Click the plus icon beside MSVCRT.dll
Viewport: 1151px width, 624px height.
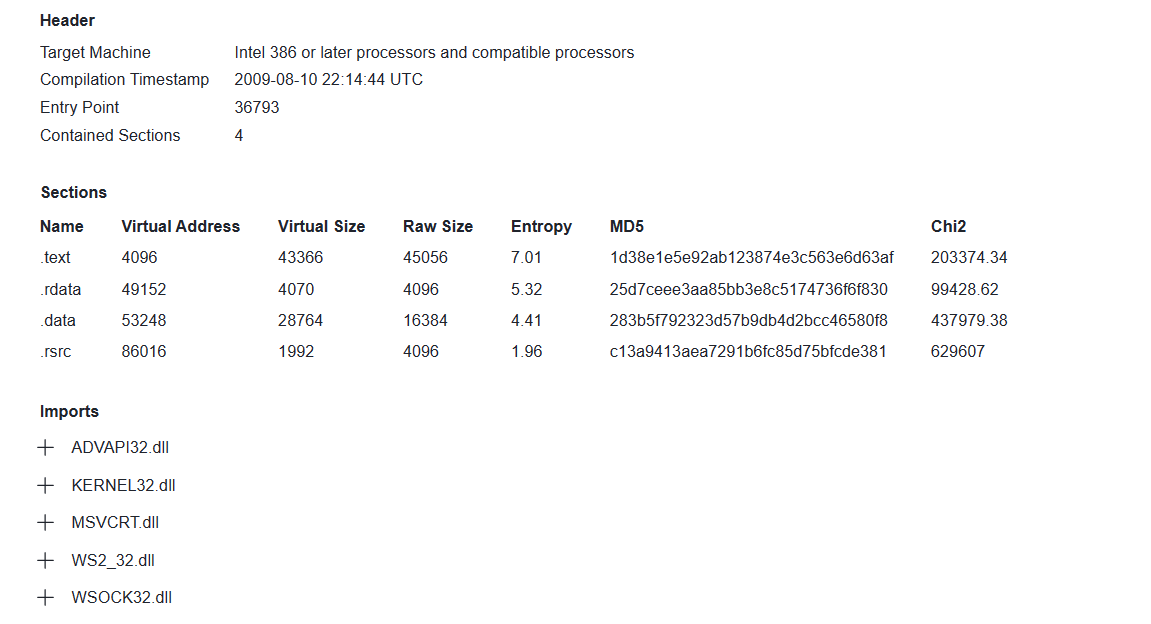(45, 523)
